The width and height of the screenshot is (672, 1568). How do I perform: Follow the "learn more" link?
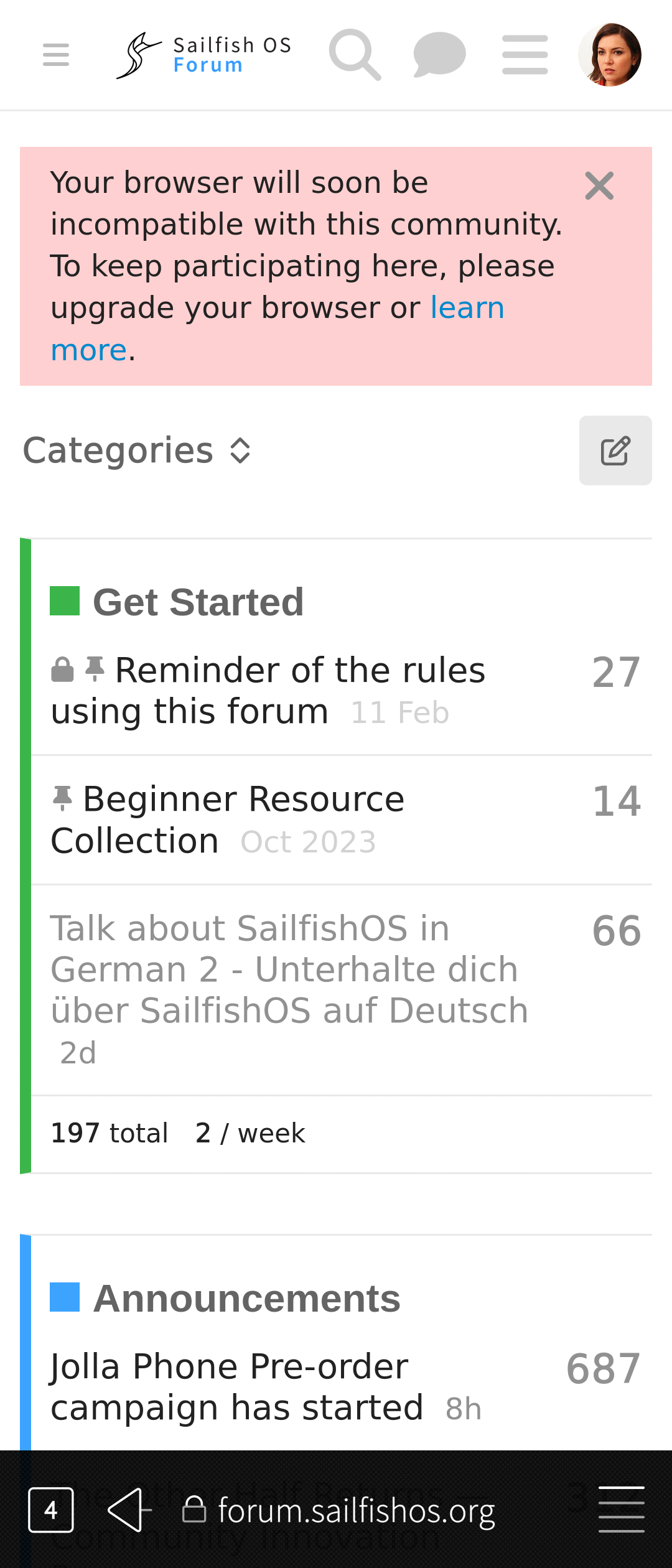467,308
